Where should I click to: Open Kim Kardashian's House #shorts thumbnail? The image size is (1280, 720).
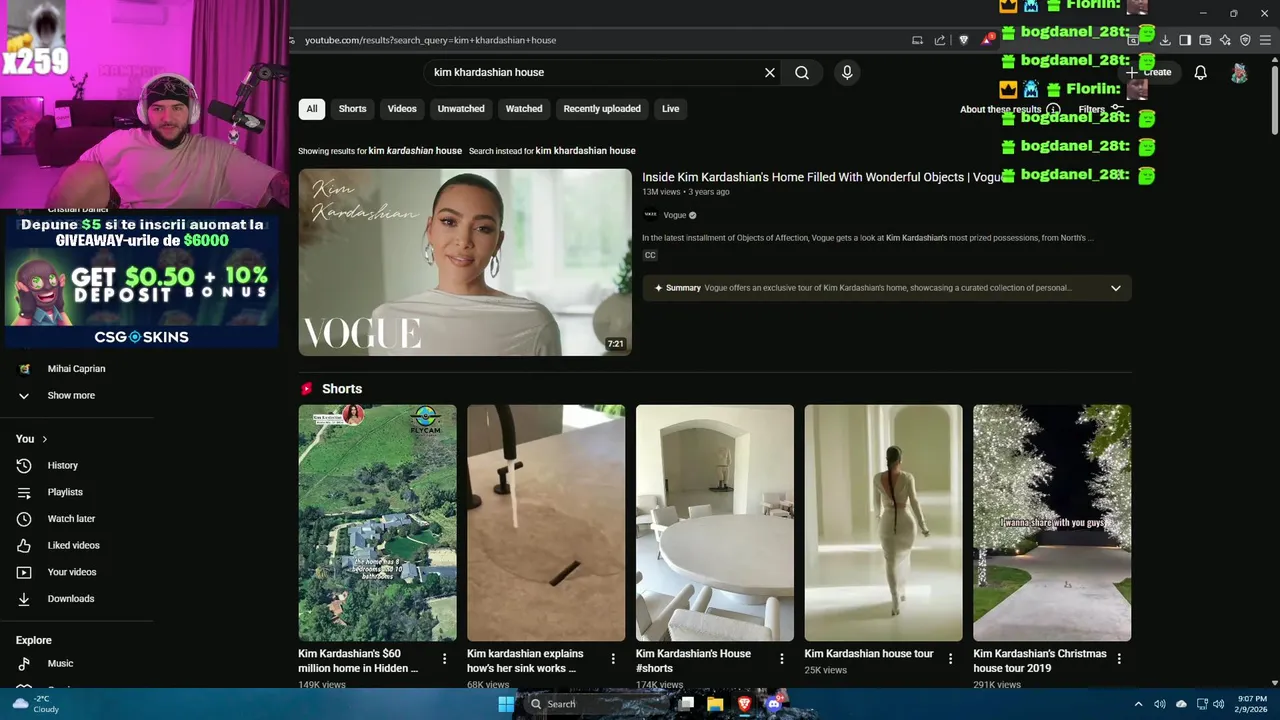pos(715,522)
